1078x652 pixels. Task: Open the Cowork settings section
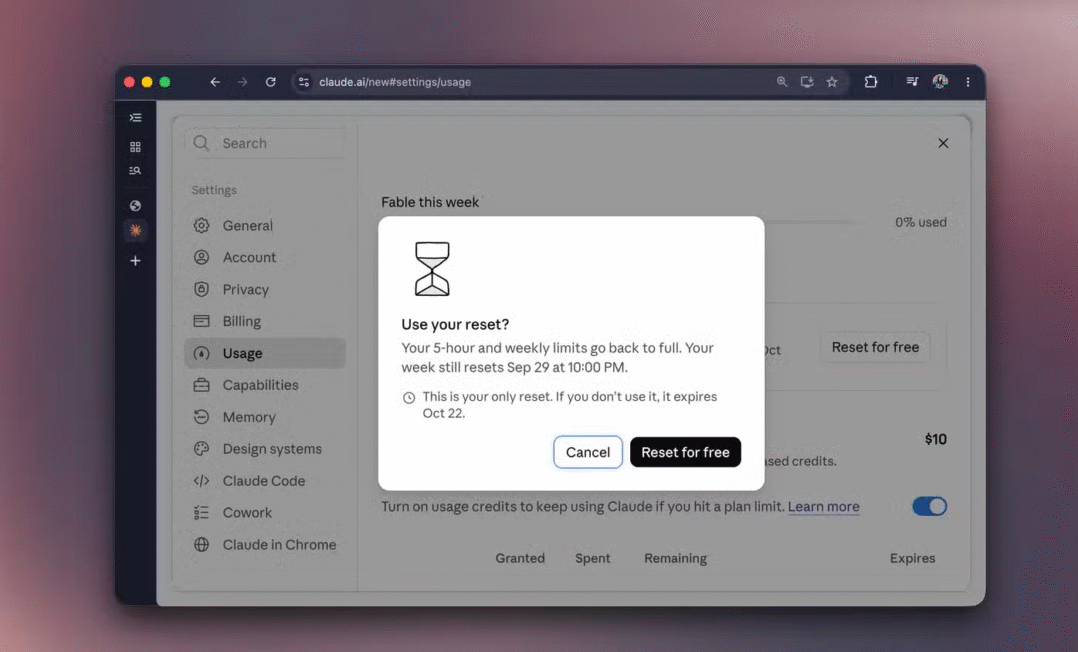(265, 512)
